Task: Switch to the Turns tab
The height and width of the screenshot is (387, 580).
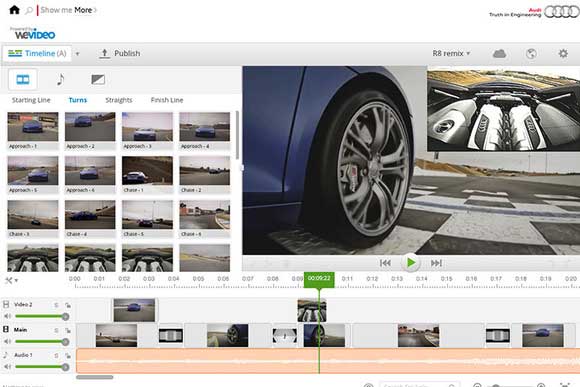Action: pyautogui.click(x=78, y=100)
